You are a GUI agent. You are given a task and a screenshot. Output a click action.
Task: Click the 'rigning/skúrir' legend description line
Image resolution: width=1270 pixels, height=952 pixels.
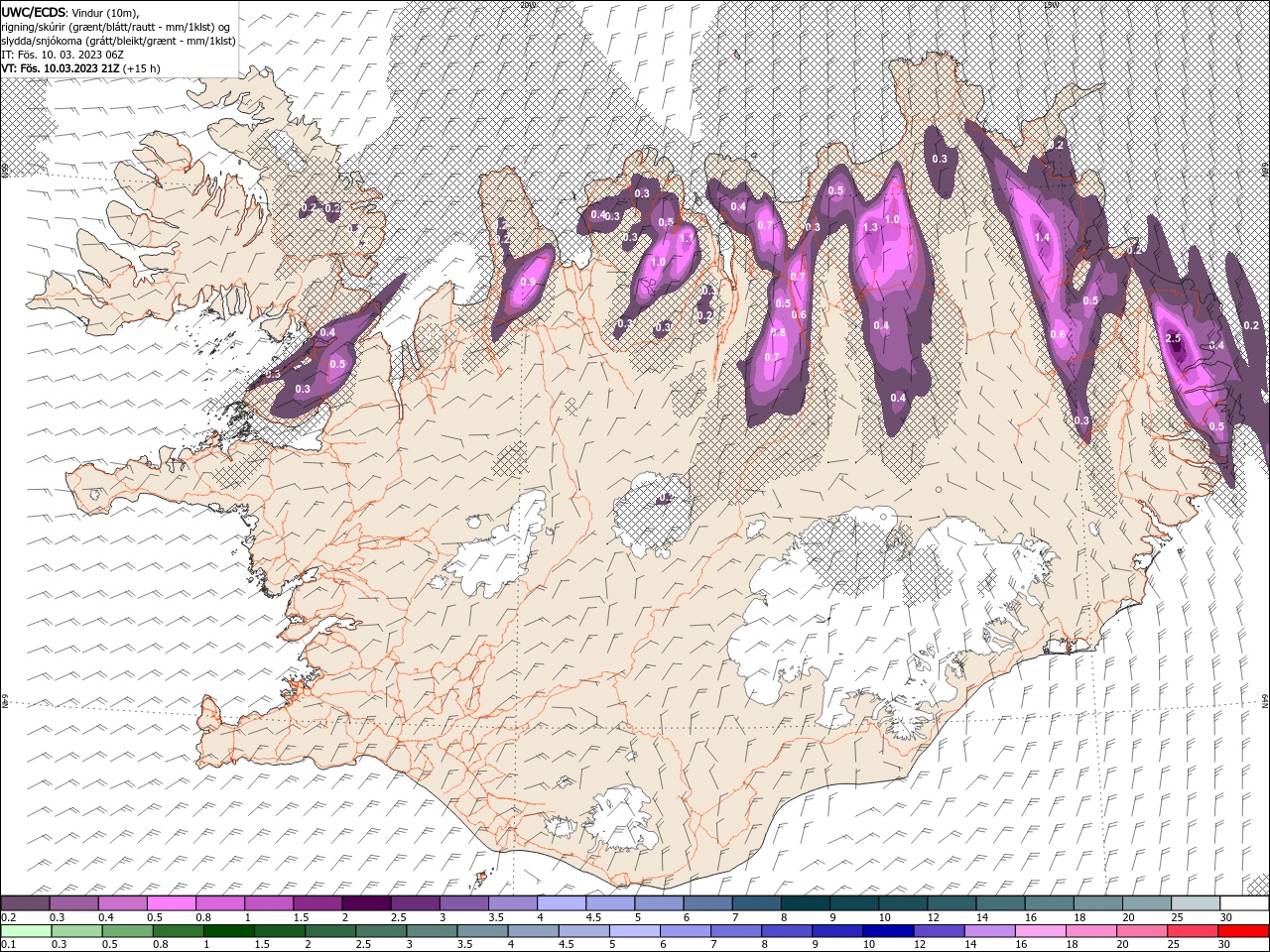click(x=117, y=26)
